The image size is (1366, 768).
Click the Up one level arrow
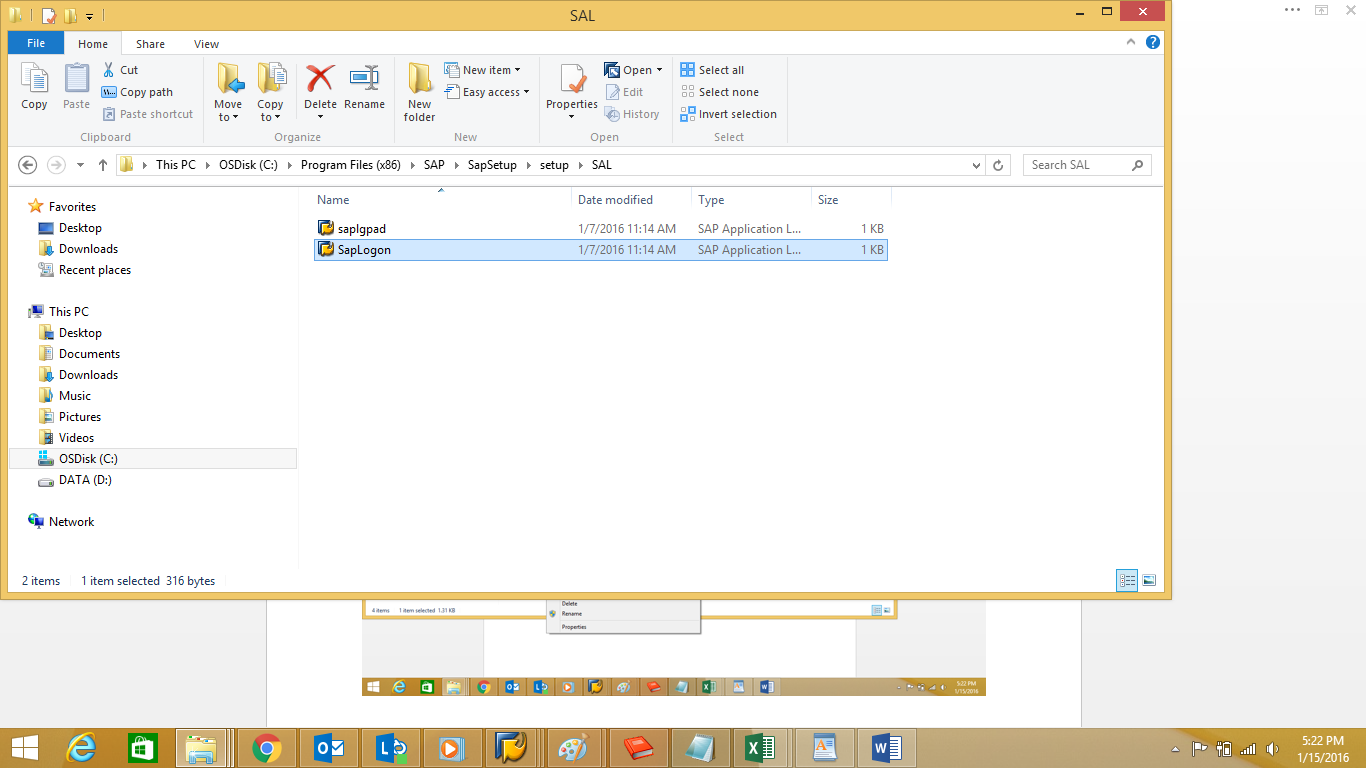coord(102,165)
